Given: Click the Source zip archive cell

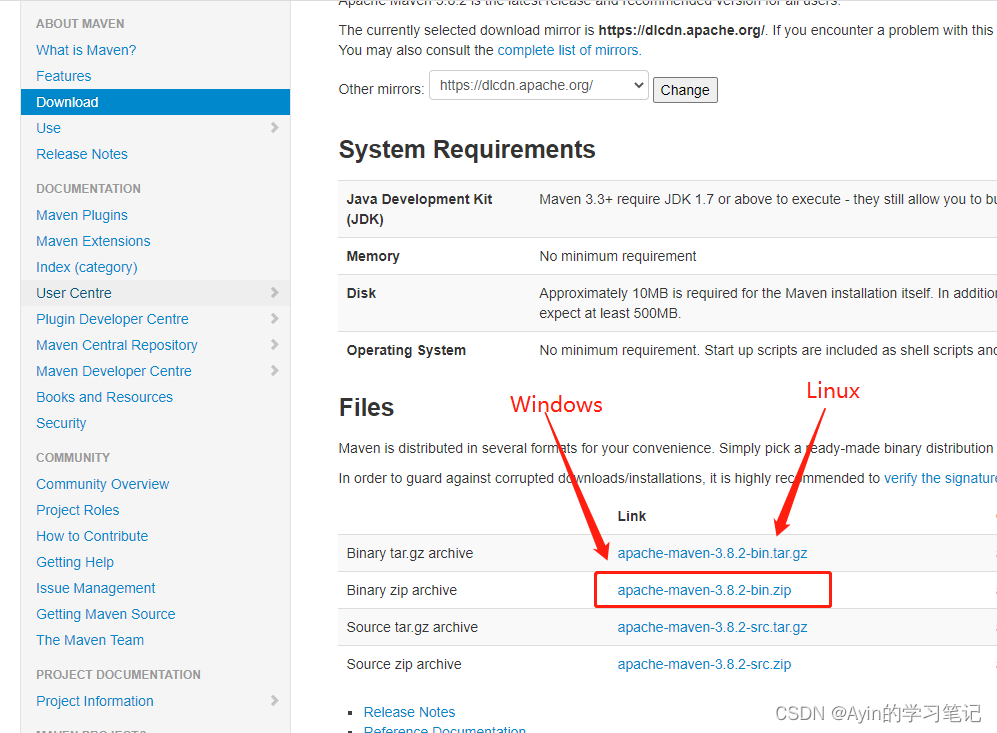Looking at the screenshot, I should pyautogui.click(x=404, y=664).
